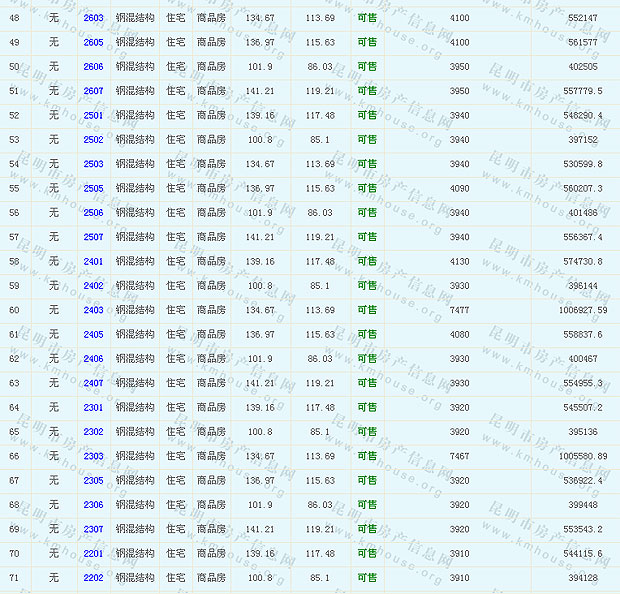Click room 2306 link
The height and width of the screenshot is (594, 620).
(x=93, y=505)
